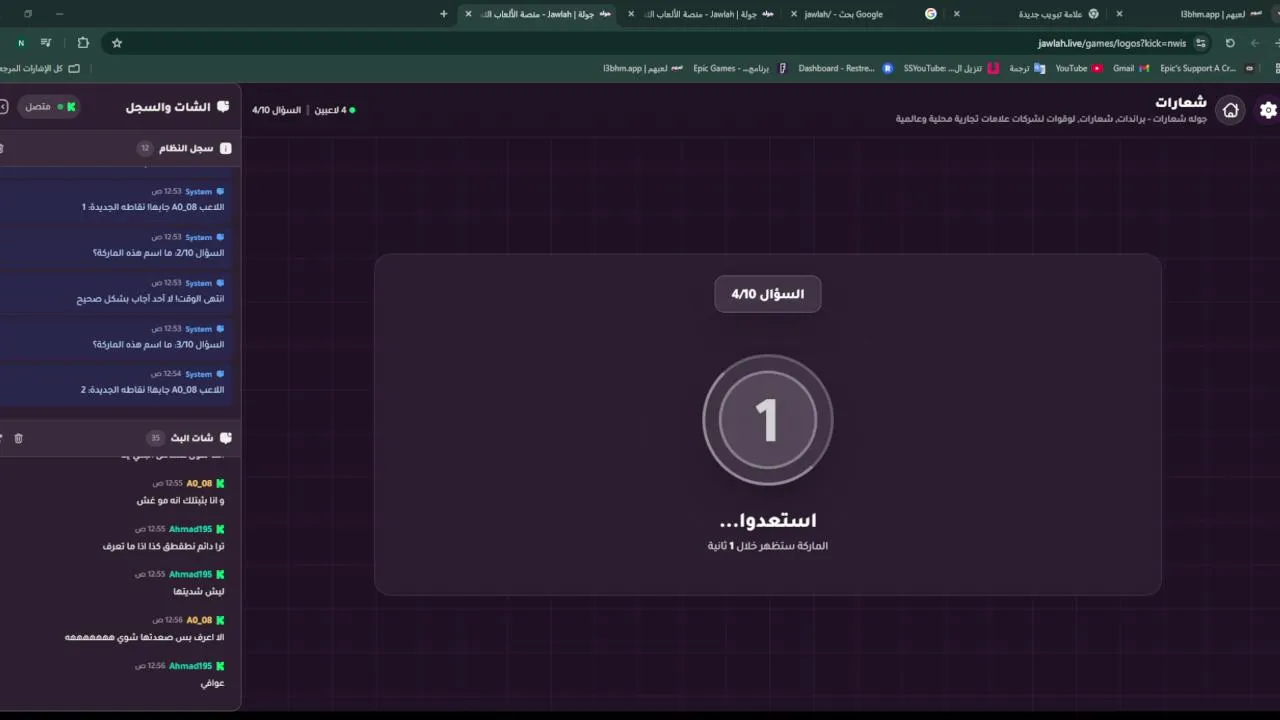Open the browser profile N avatar
The height and width of the screenshot is (720, 1280).
tap(21, 43)
